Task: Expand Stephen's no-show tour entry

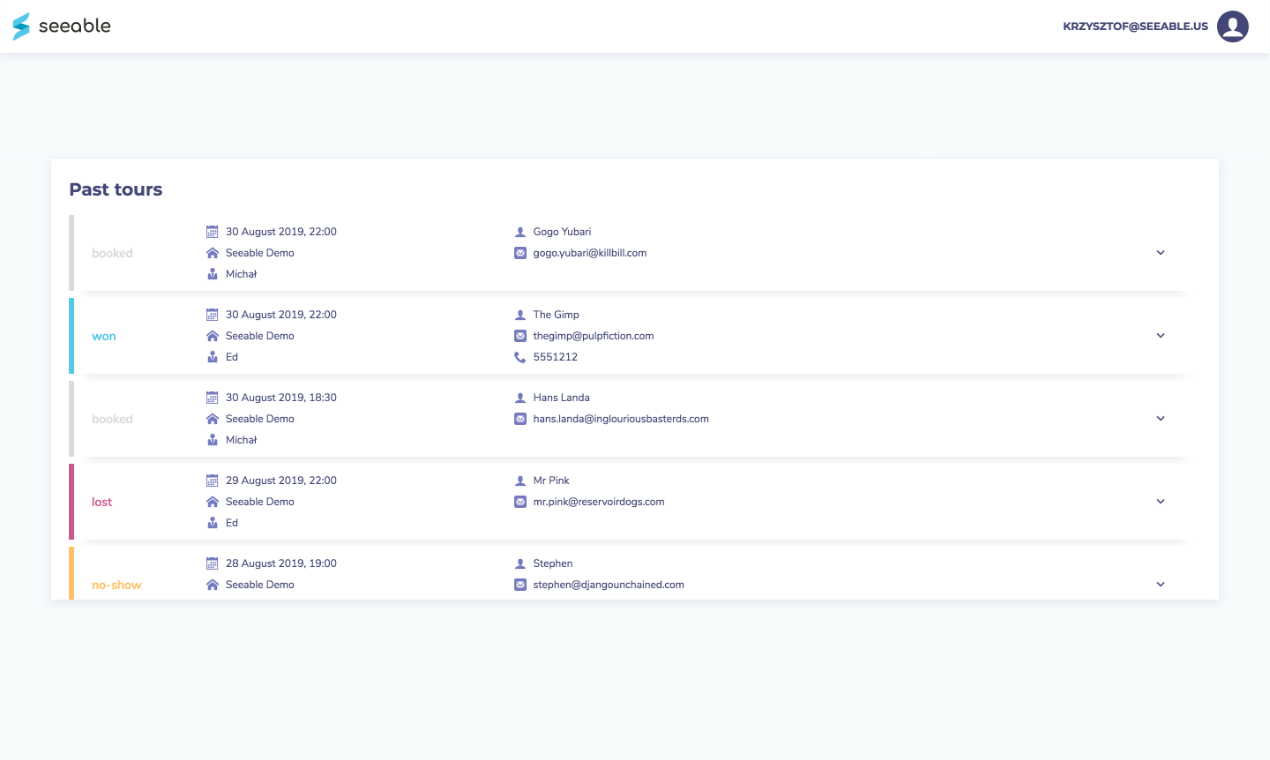Action: [1160, 584]
